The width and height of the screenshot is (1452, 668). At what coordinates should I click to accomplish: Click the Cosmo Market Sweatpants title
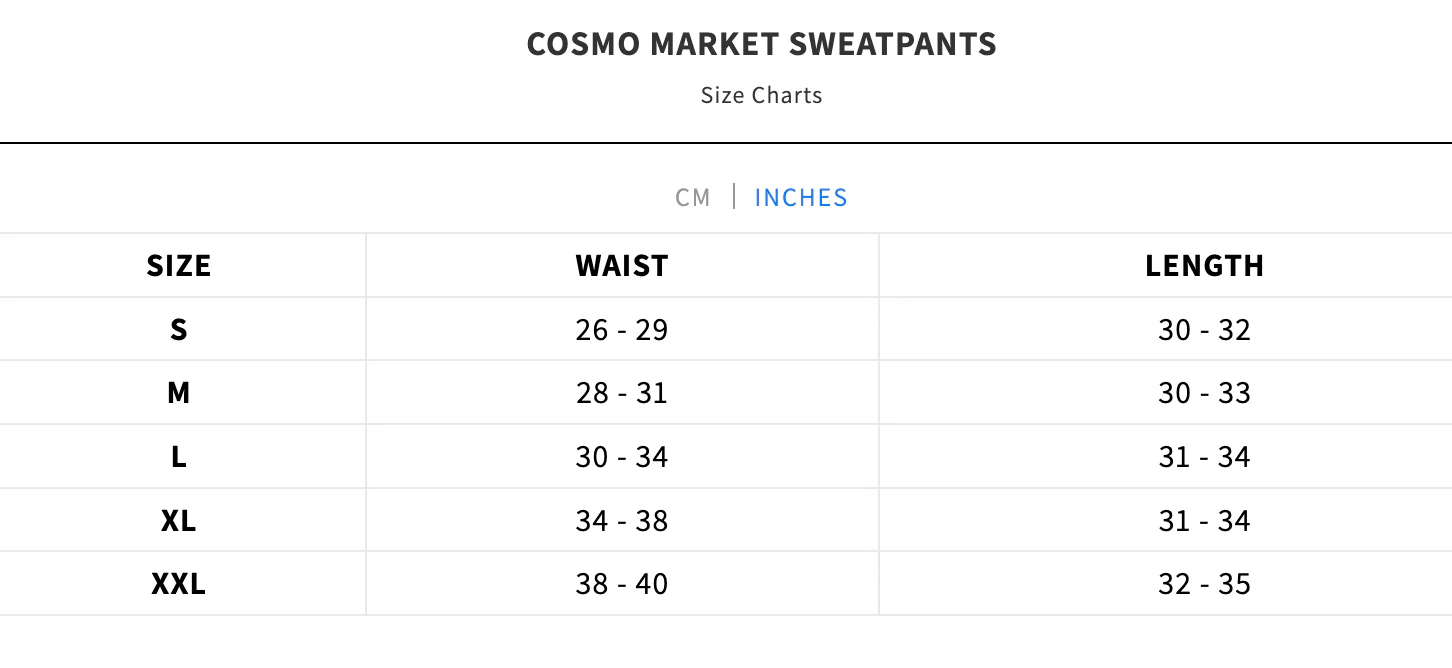[762, 44]
